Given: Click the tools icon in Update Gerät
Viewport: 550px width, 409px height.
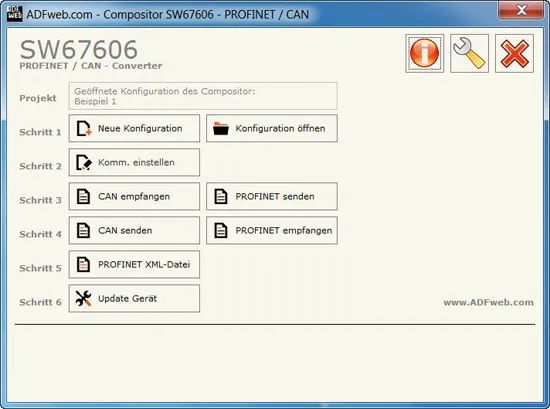Looking at the screenshot, I should tap(83, 299).
